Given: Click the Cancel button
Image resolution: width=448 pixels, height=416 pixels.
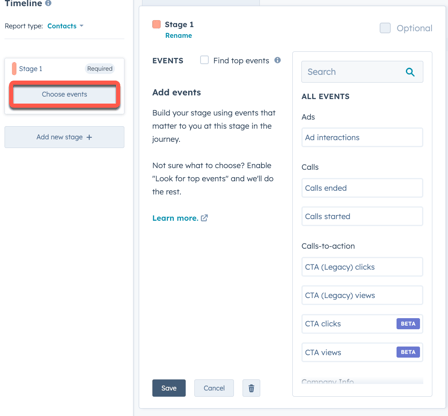Looking at the screenshot, I should tap(214, 388).
